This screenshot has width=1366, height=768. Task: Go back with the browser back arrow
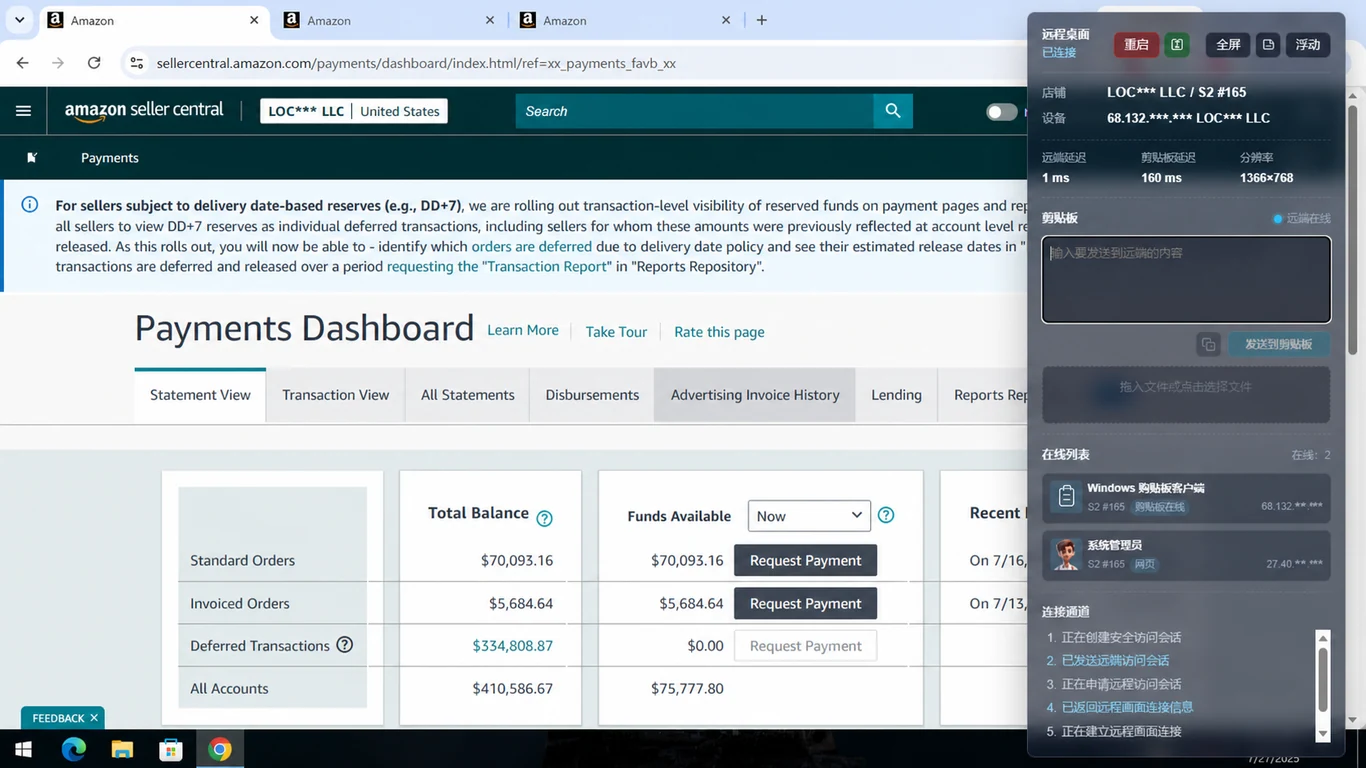(23, 63)
